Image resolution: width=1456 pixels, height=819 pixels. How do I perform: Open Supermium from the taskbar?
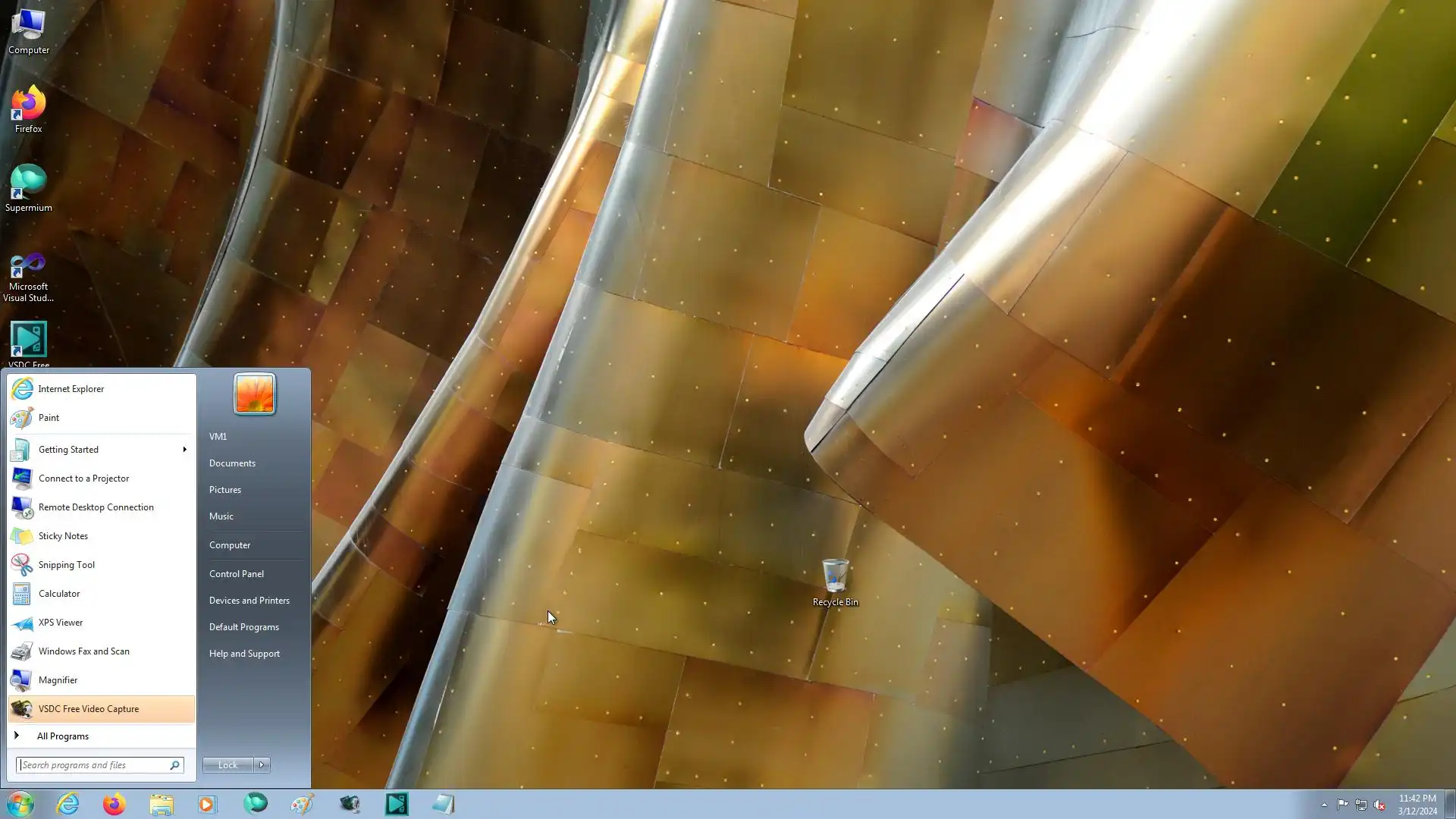(256, 804)
